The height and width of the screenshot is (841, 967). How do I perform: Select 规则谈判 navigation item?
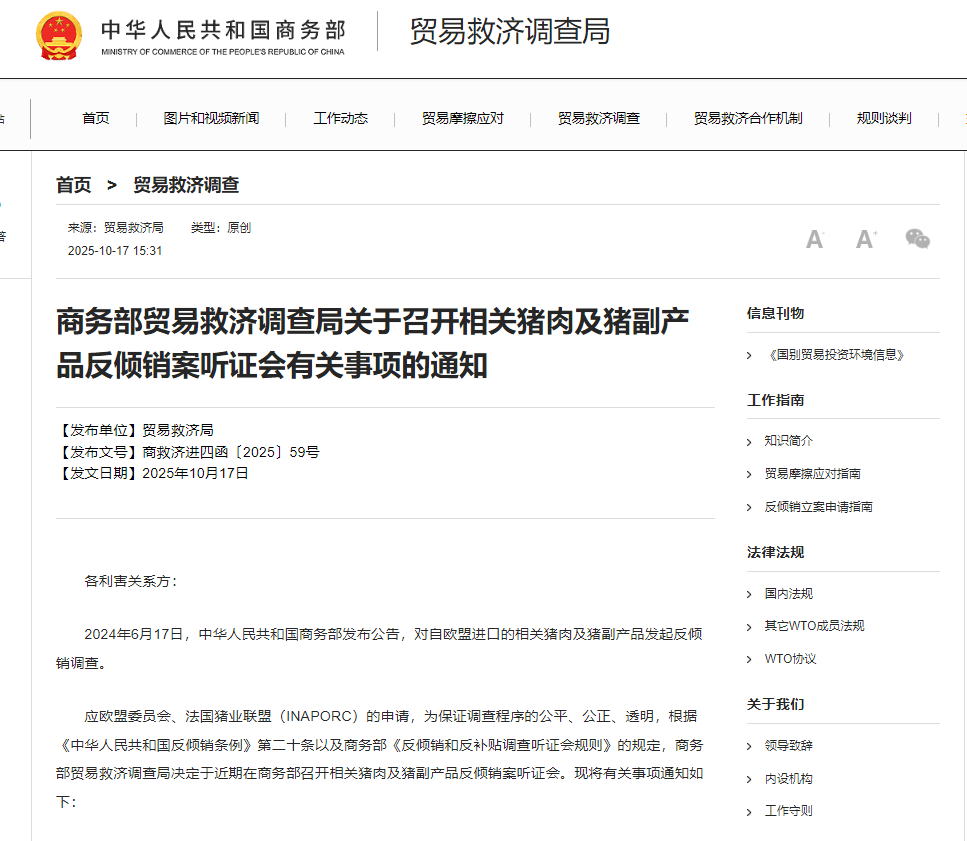pyautogui.click(x=884, y=118)
